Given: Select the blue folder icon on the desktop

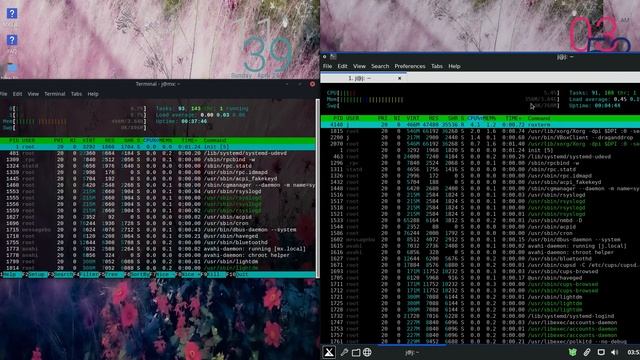Looking at the screenshot, I should 11,68.
